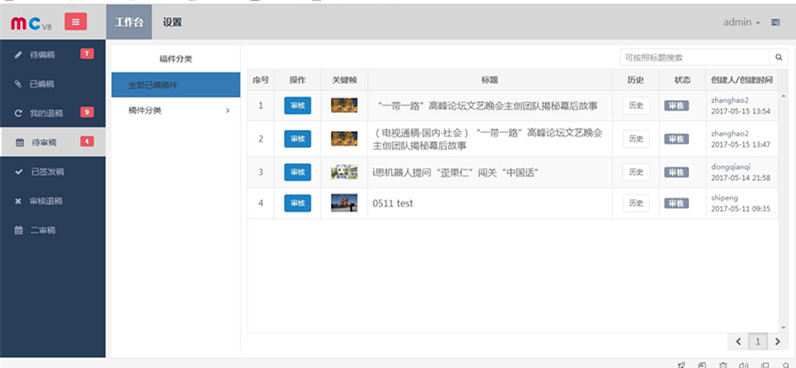Open 审核退稿 with the cross icon
Screen dimensions: 796x368
click(53, 201)
